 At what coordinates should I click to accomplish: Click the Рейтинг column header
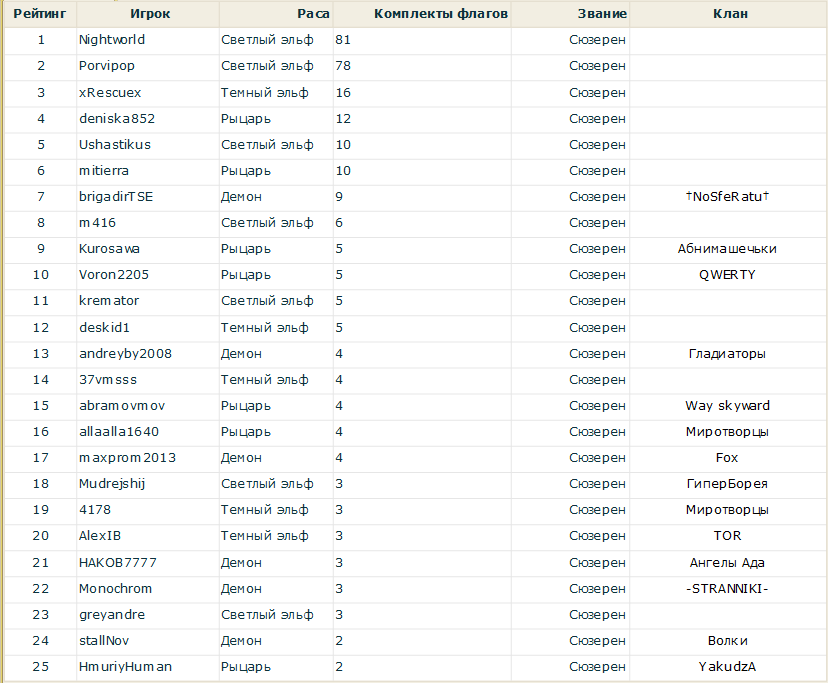pyautogui.click(x=40, y=14)
